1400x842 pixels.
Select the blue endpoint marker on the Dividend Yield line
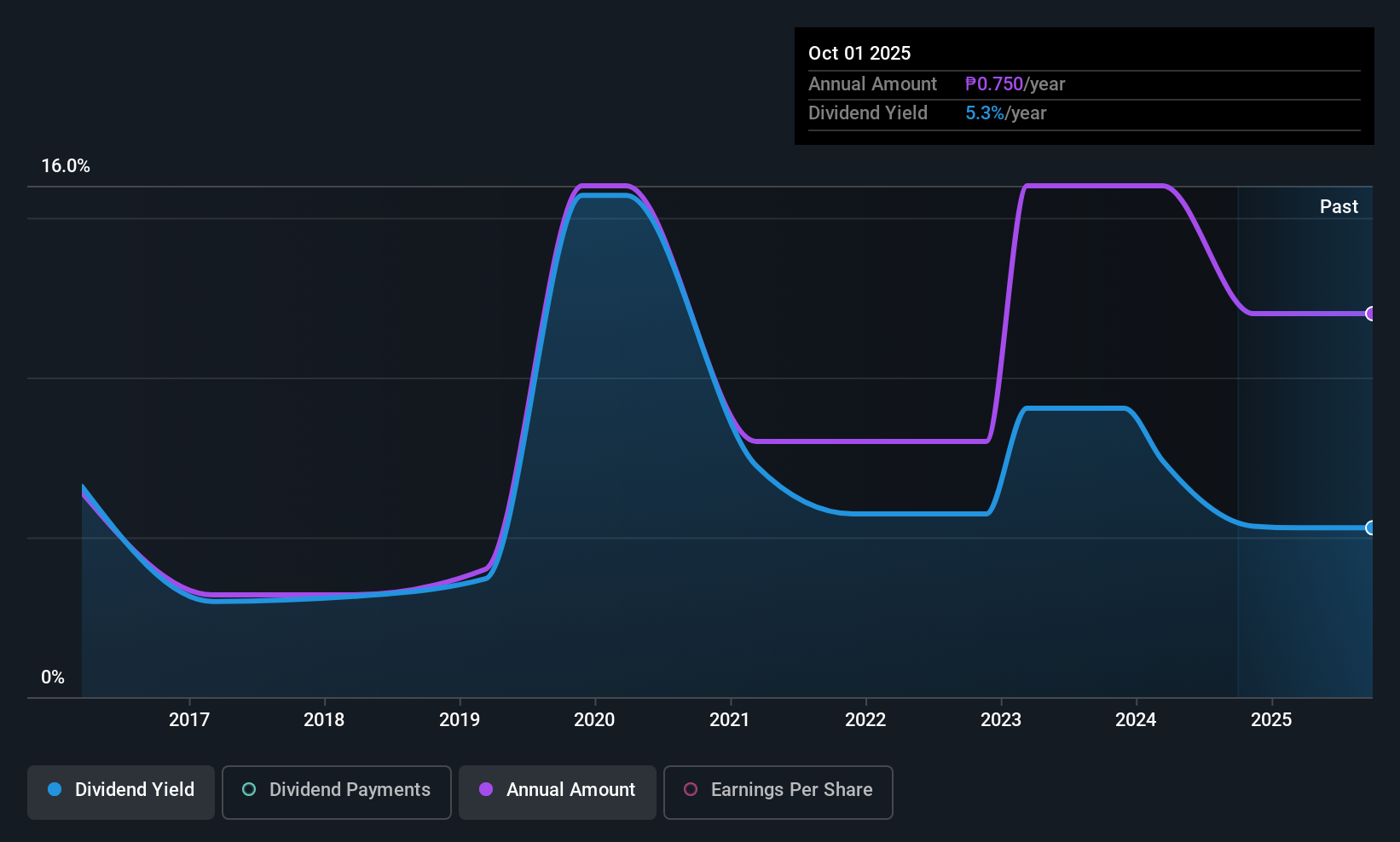(x=1370, y=528)
